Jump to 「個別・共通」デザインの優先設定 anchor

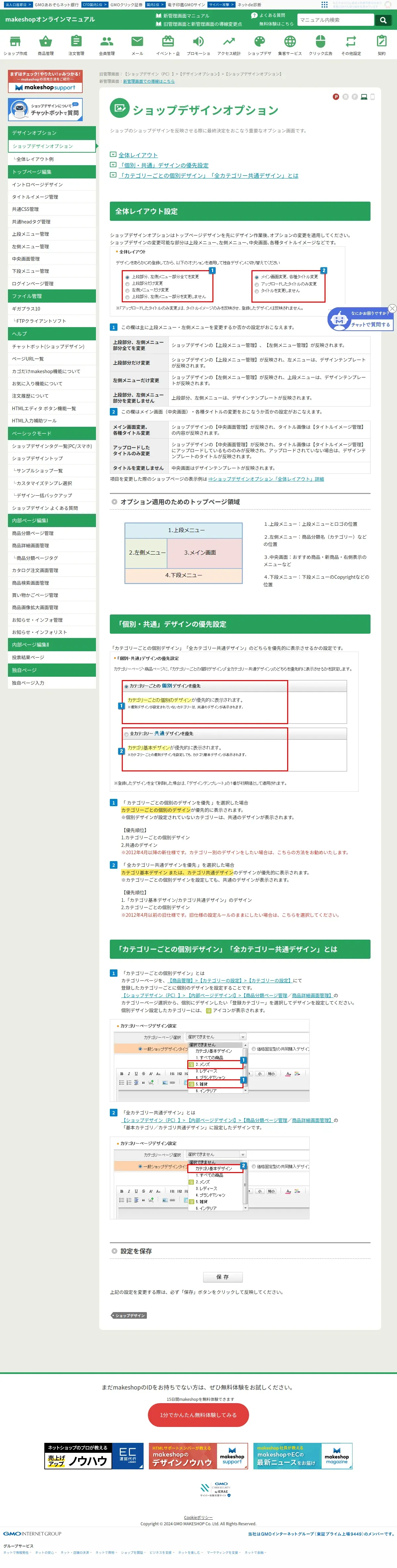[x=163, y=166]
